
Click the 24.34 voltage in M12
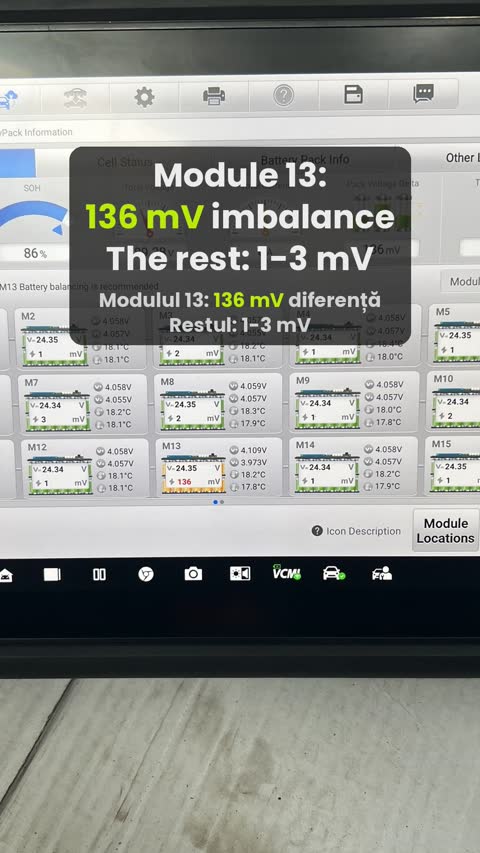[53, 469]
